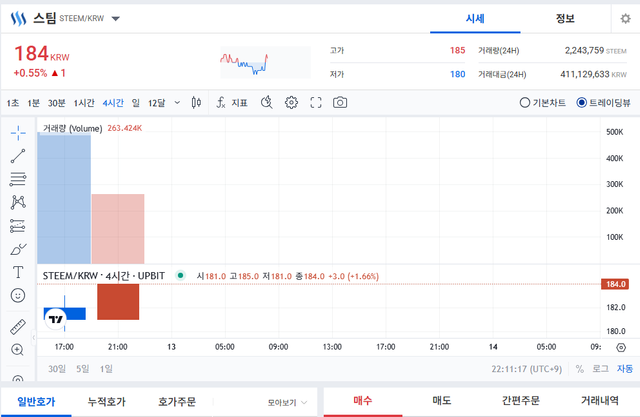Click the STEEM/KRW · 4시간 · UPBIT legend
The width and height of the screenshot is (640, 417).
(x=104, y=276)
